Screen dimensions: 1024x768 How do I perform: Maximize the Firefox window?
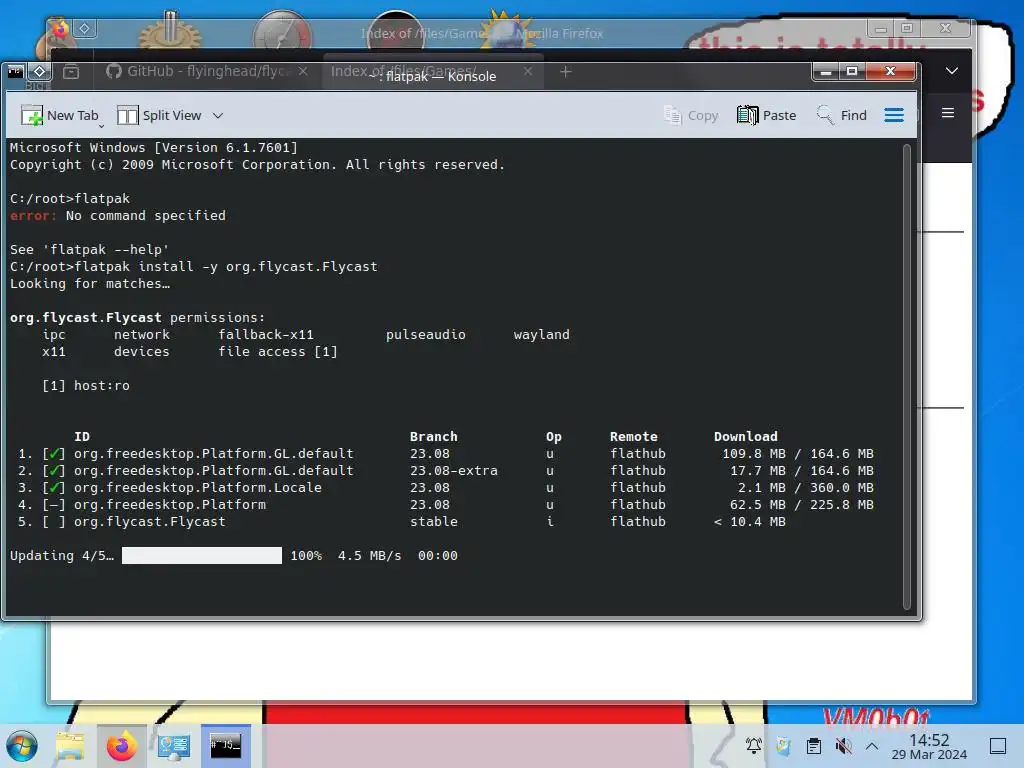[907, 29]
